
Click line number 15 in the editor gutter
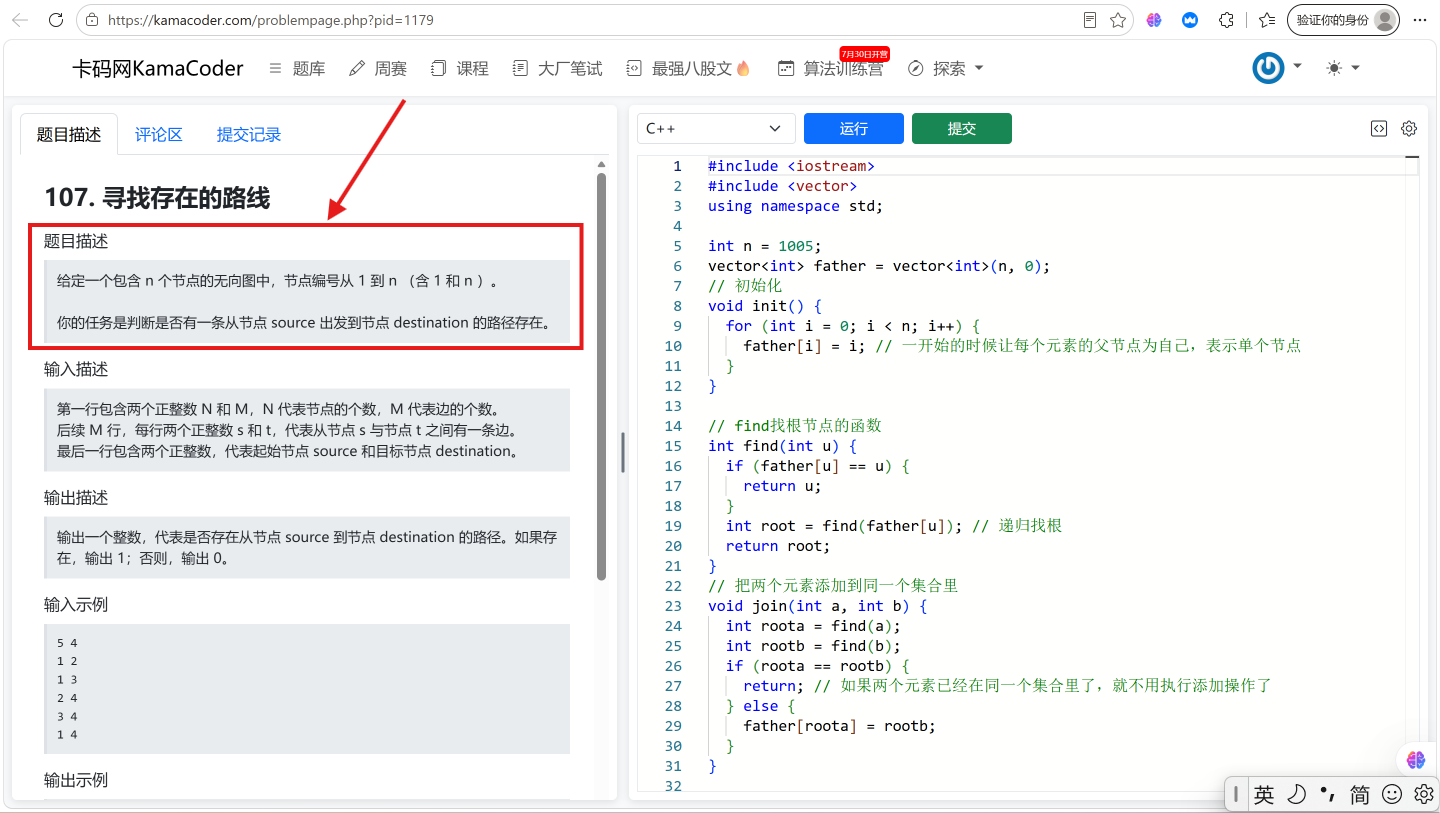tap(673, 446)
